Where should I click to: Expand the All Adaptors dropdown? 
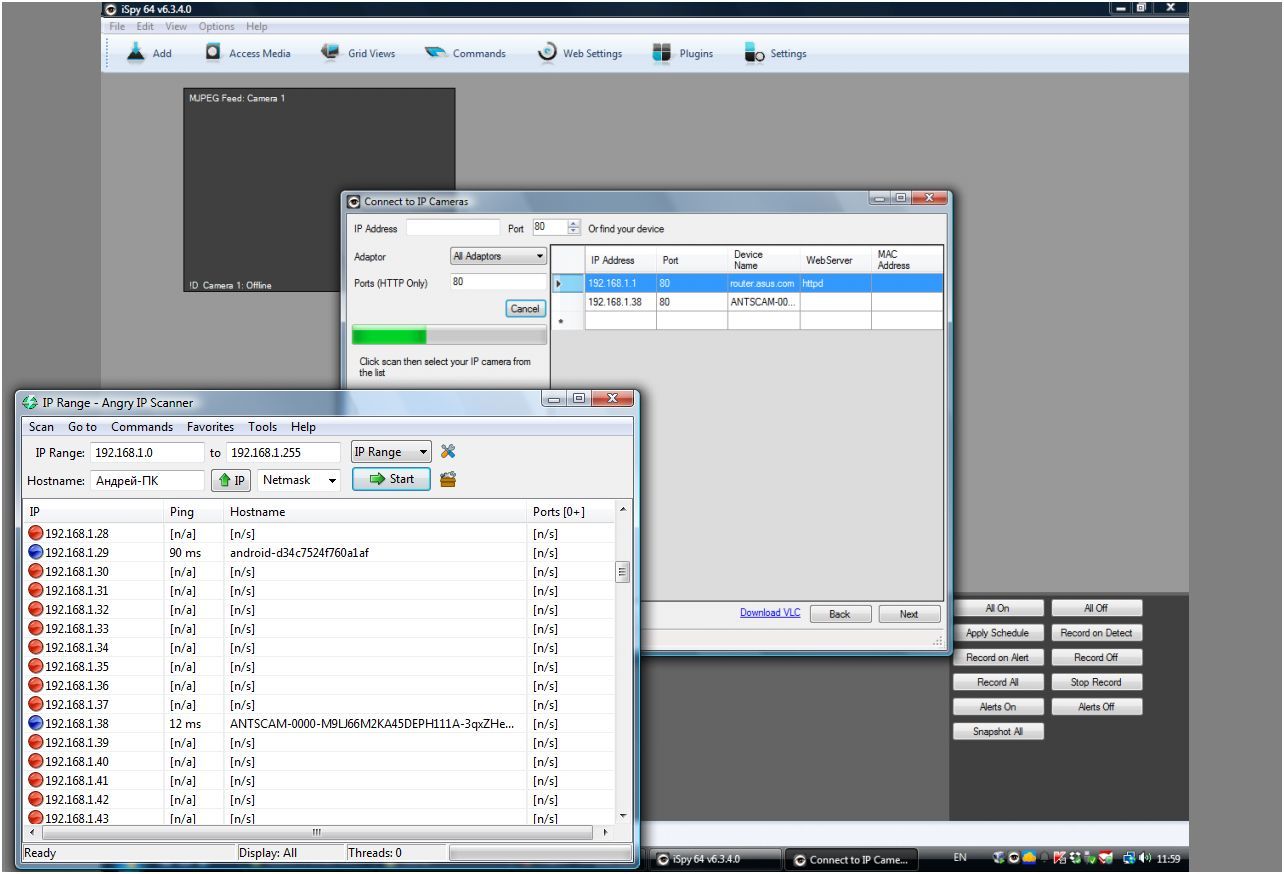(498, 257)
